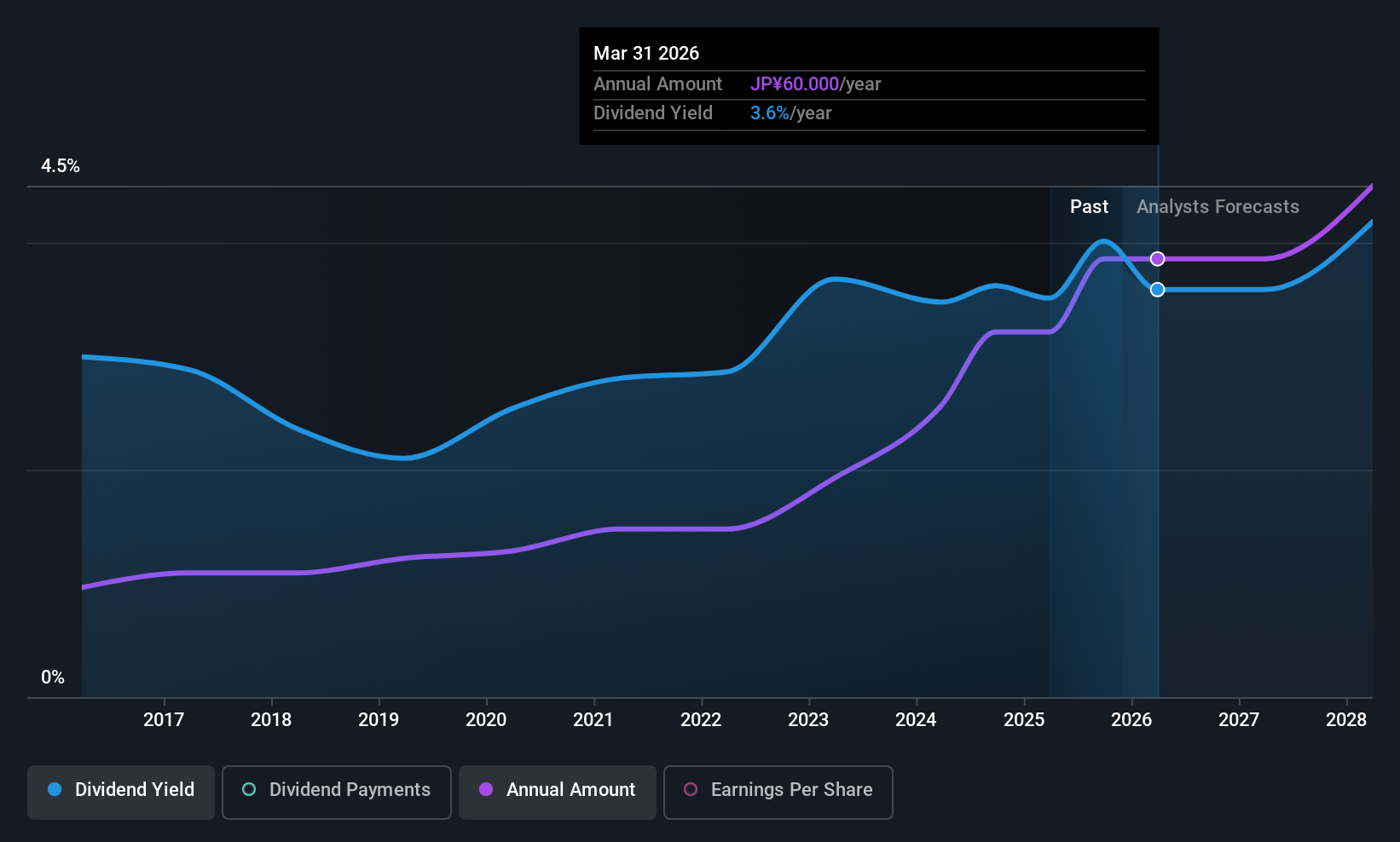Click the 2028 x-axis label
Viewport: 1400px width, 842px height.
pos(1346,720)
